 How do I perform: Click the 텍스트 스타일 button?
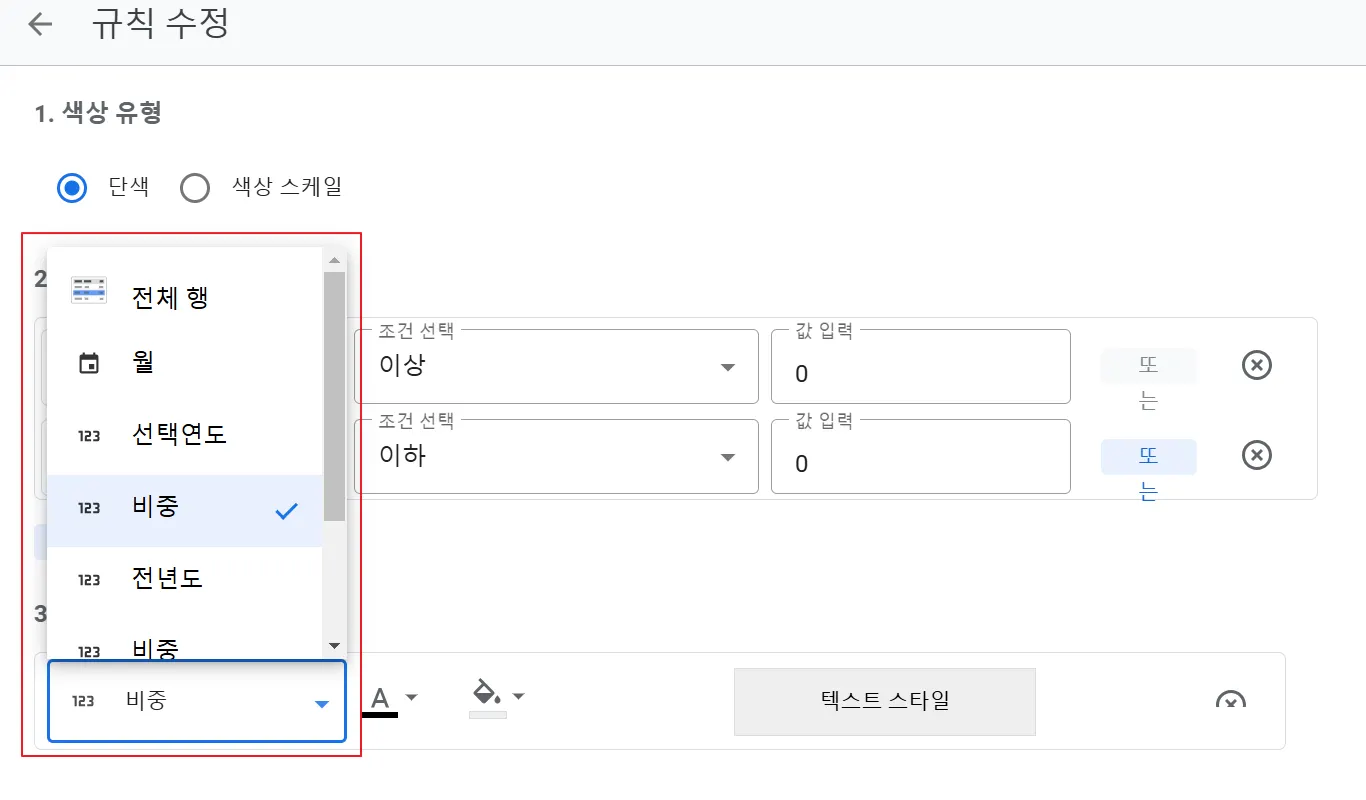(884, 701)
